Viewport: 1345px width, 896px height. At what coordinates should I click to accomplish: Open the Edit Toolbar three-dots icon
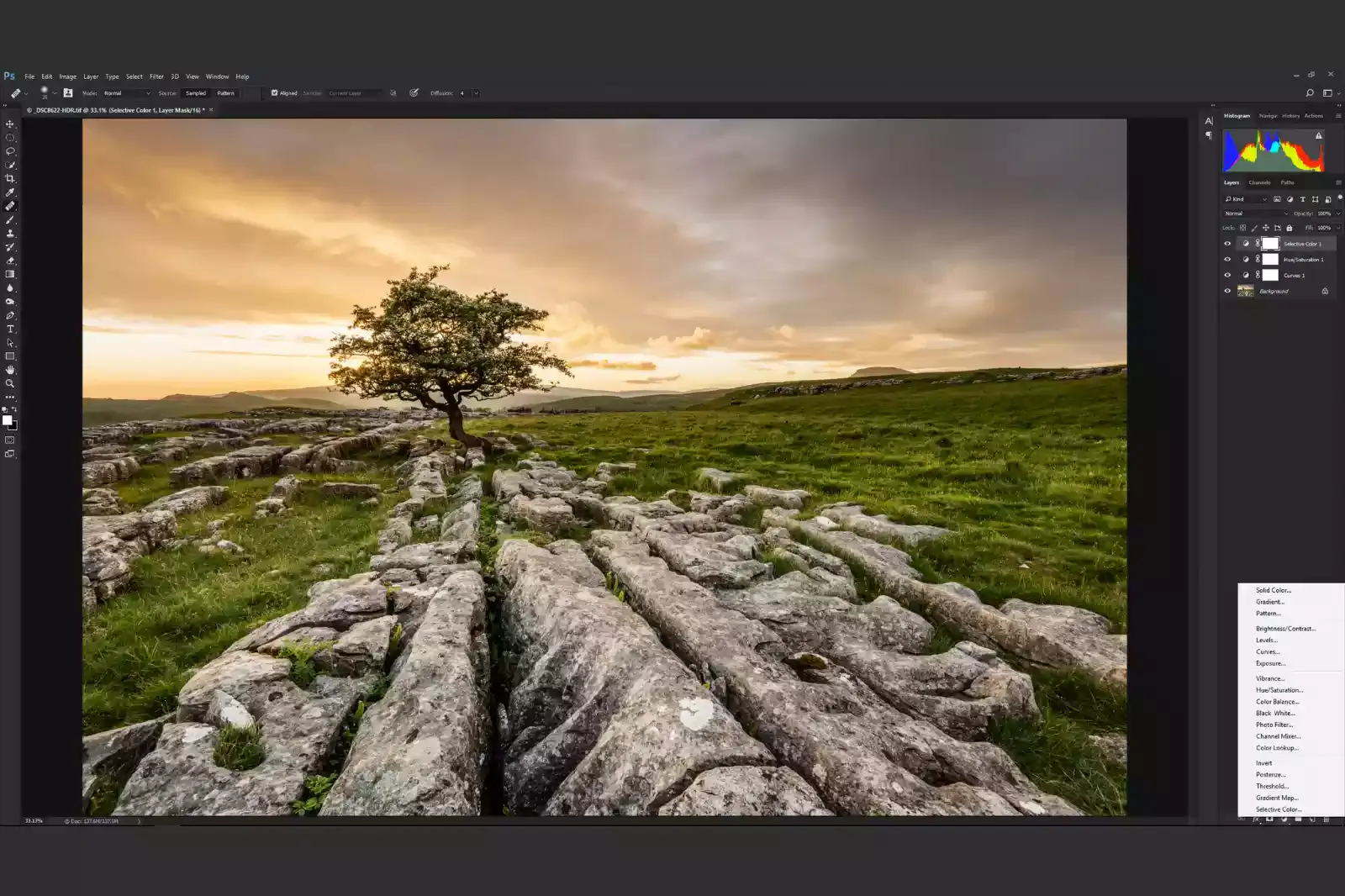coord(10,397)
